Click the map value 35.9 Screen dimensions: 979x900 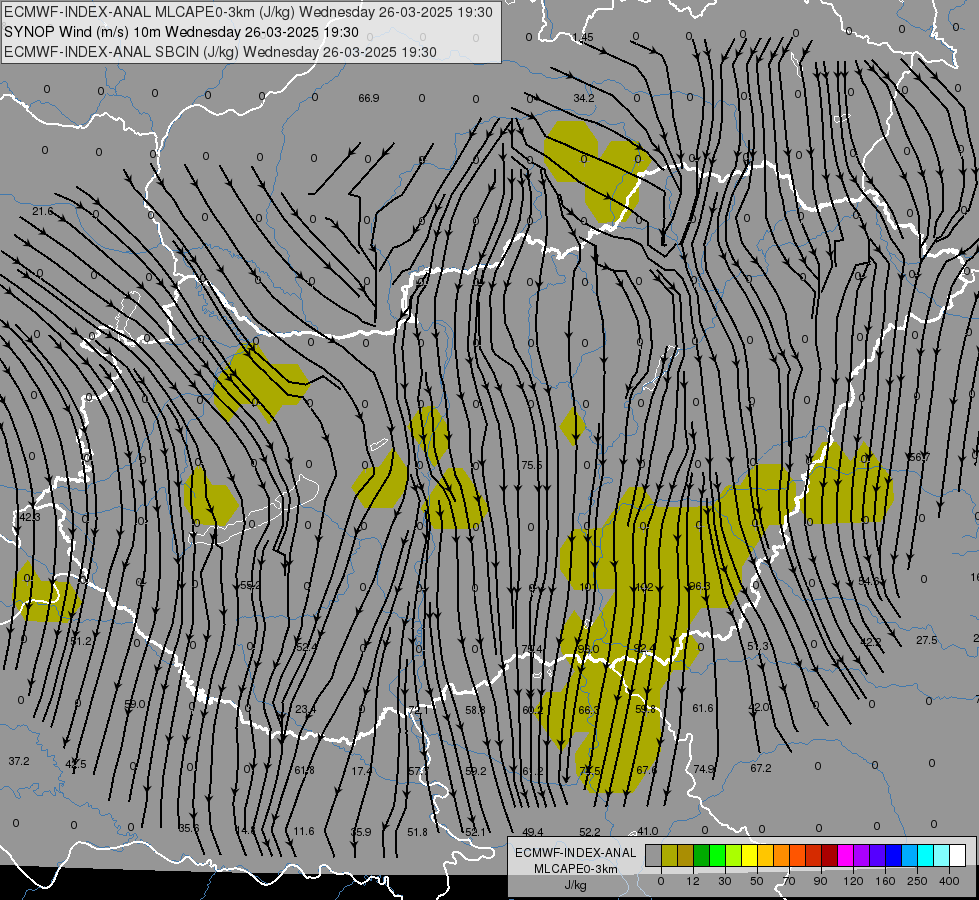coord(361,833)
